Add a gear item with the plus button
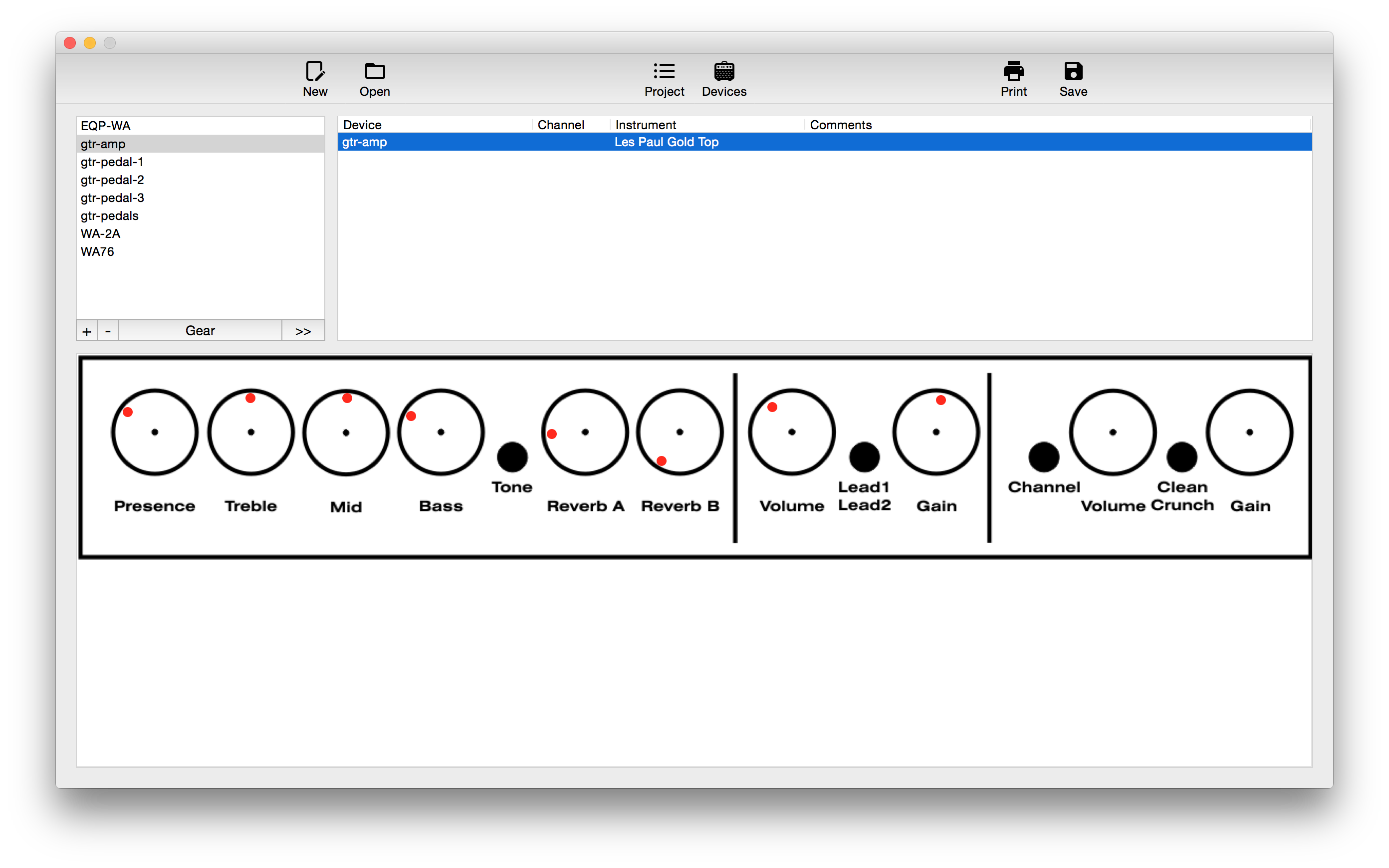Viewport: 1389px width, 868px height. 87,331
